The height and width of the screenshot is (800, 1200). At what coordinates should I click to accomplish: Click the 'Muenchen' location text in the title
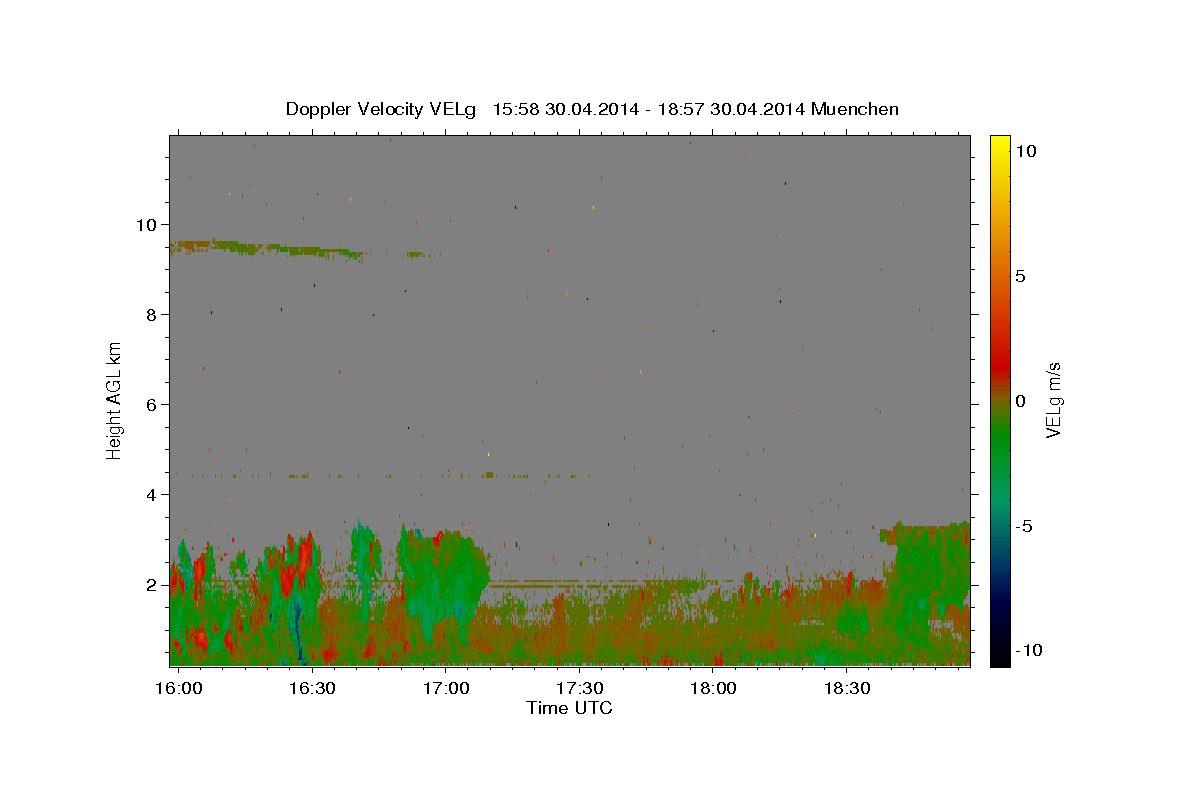point(855,109)
